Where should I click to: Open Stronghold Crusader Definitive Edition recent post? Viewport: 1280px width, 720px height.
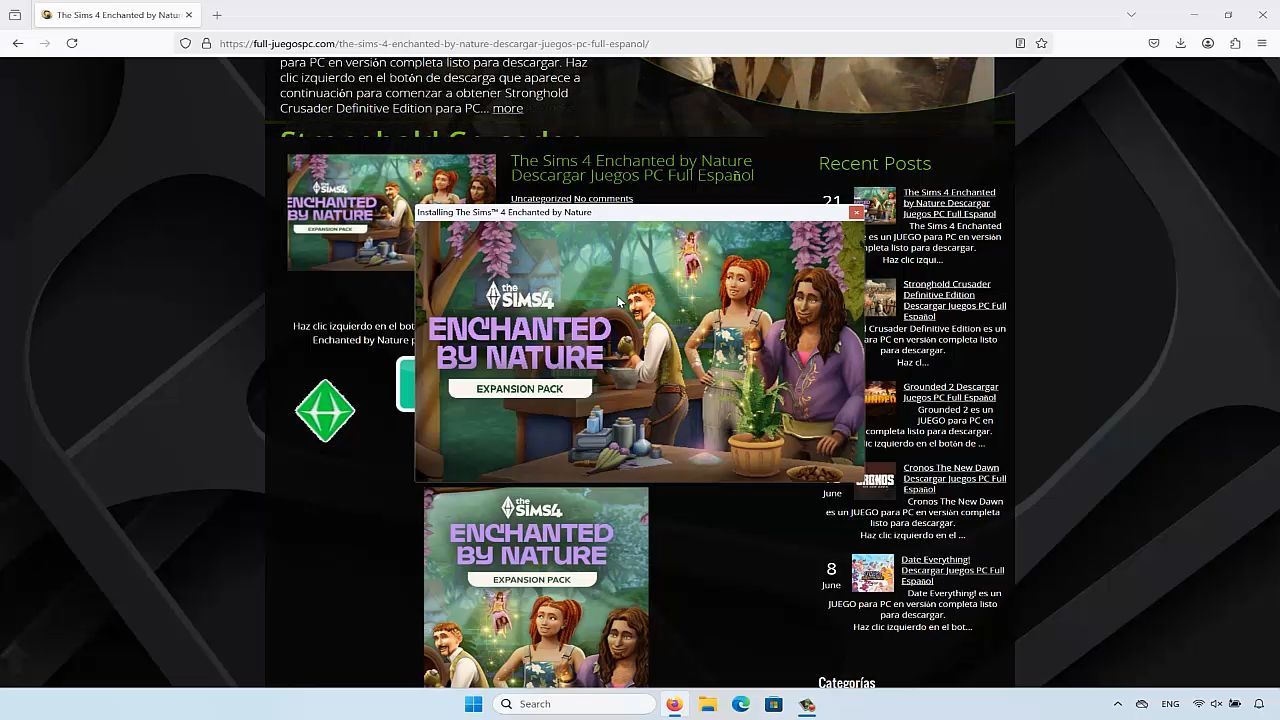point(954,300)
